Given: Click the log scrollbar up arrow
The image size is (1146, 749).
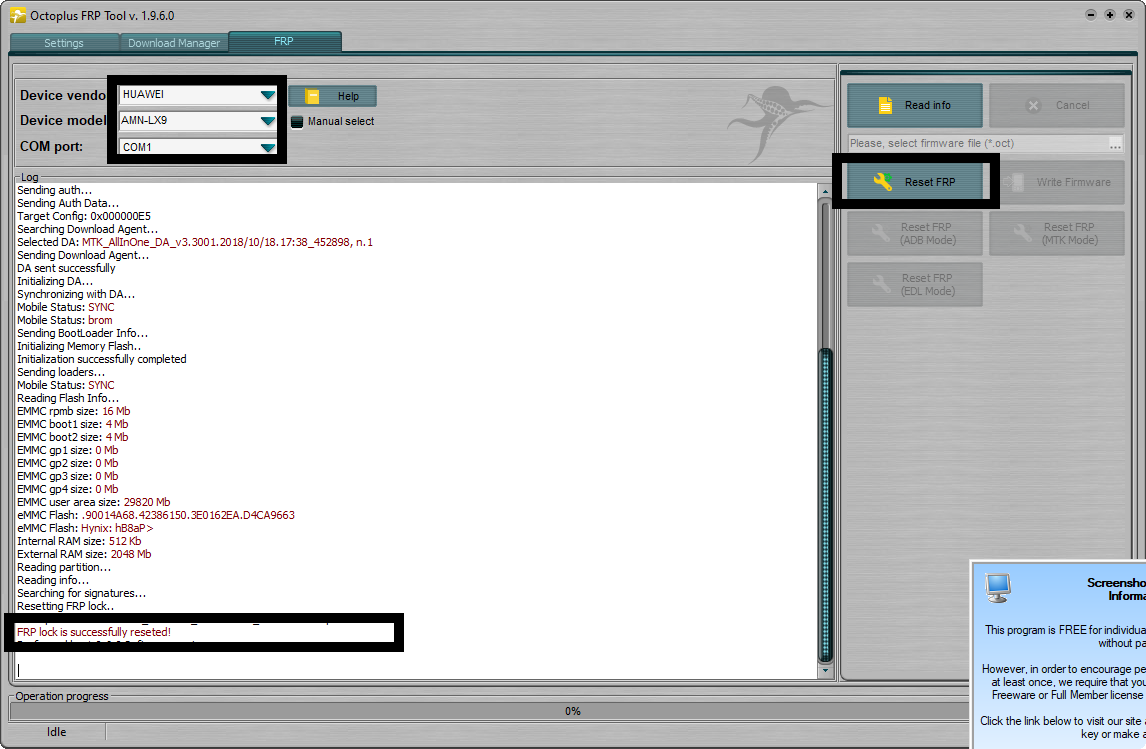Looking at the screenshot, I should click(825, 191).
